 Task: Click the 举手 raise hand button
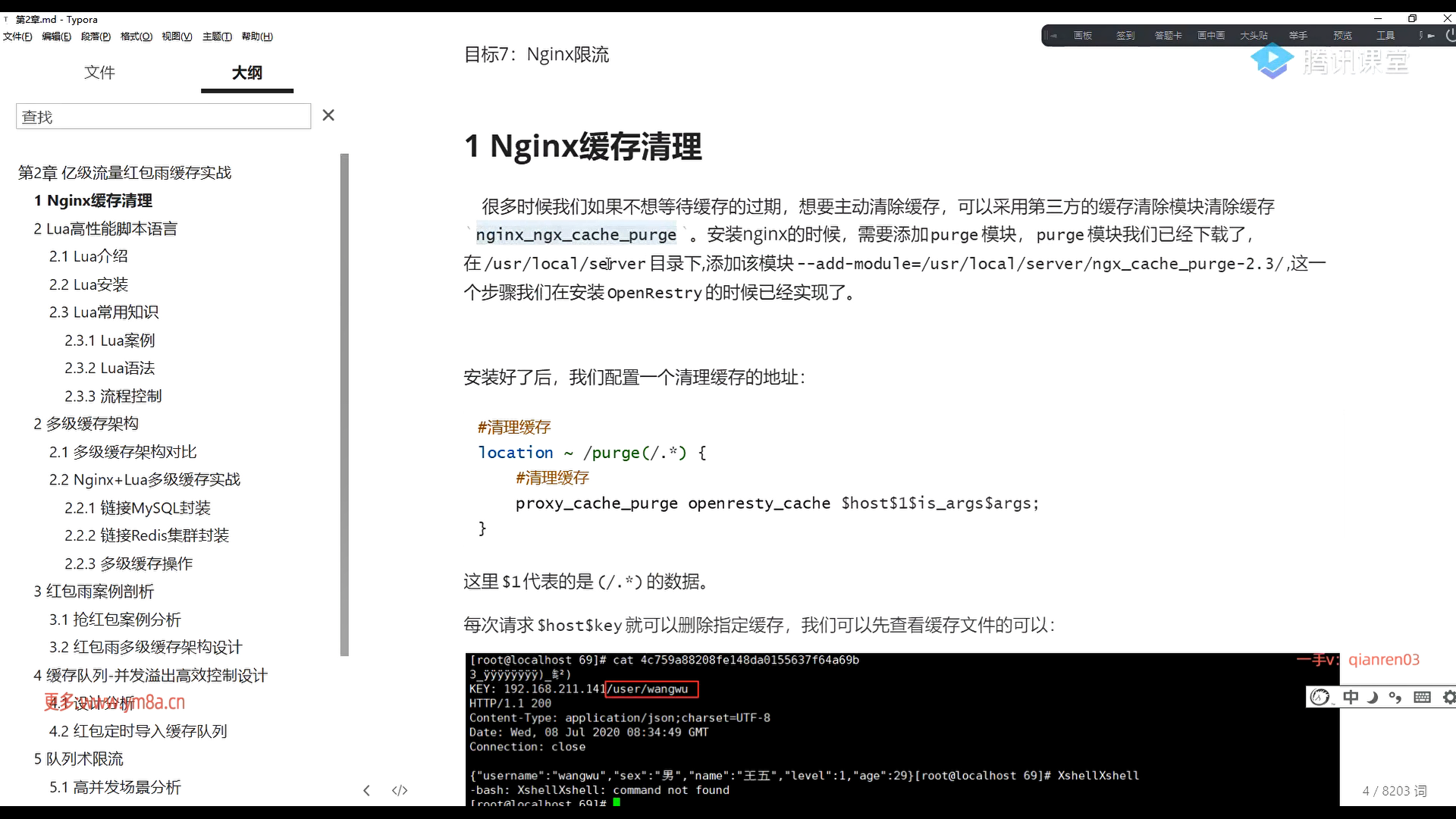pos(1298,36)
